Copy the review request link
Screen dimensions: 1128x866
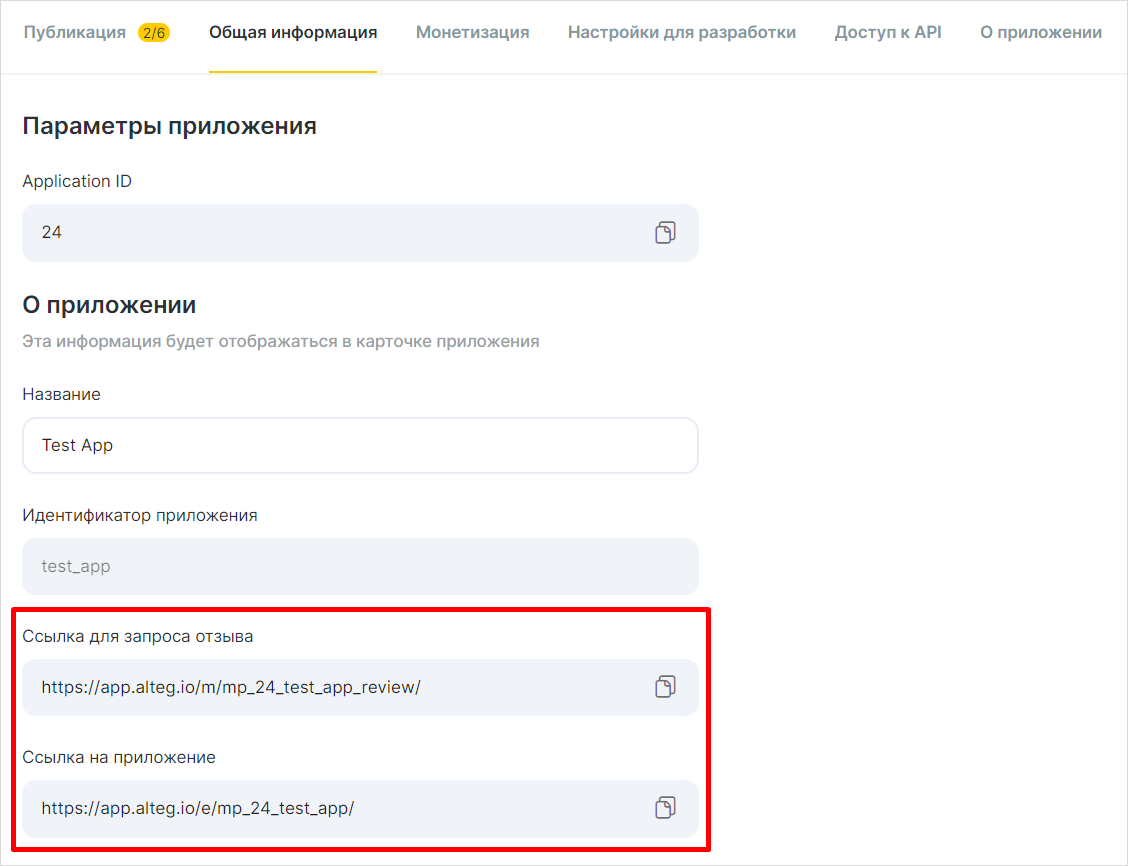(x=665, y=687)
